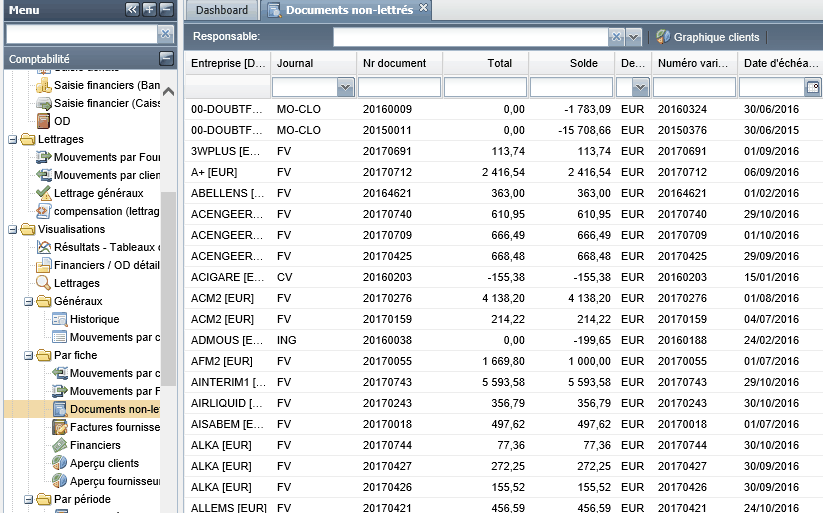The height and width of the screenshot is (513, 823).
Task: Collapse the Visualisations folder node
Action: pos(13,229)
